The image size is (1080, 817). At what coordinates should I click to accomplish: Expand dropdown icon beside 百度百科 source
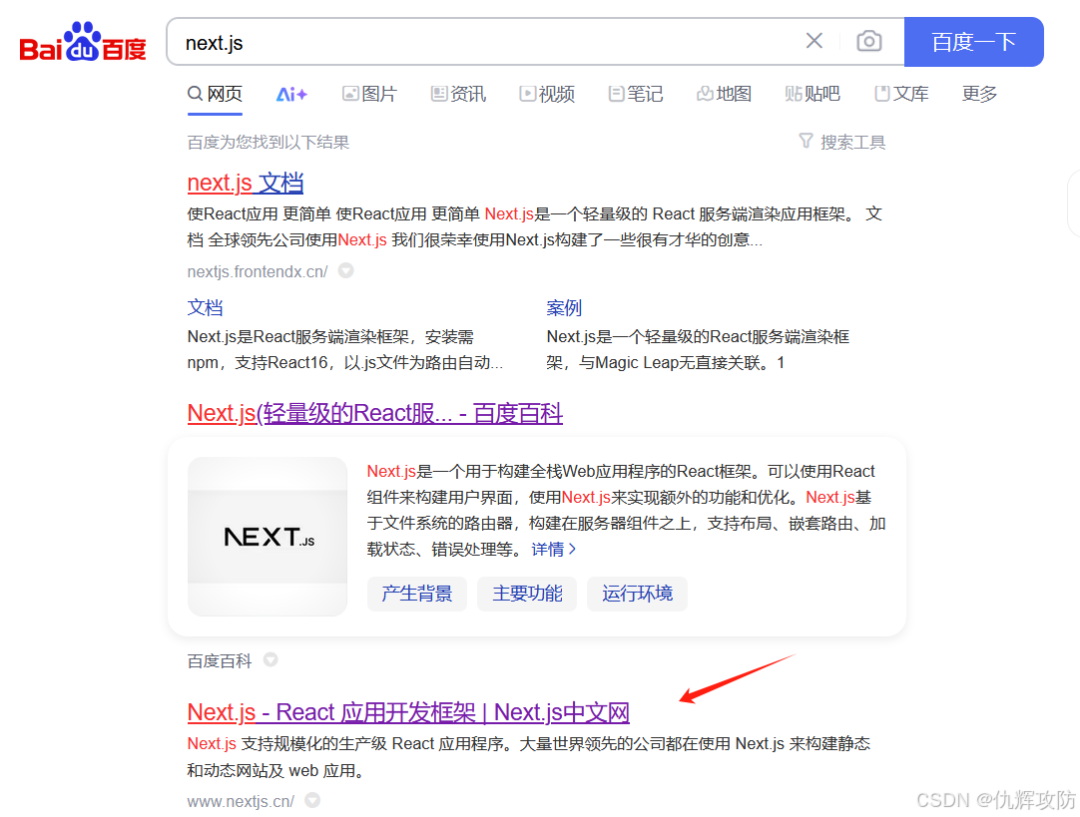click(271, 660)
